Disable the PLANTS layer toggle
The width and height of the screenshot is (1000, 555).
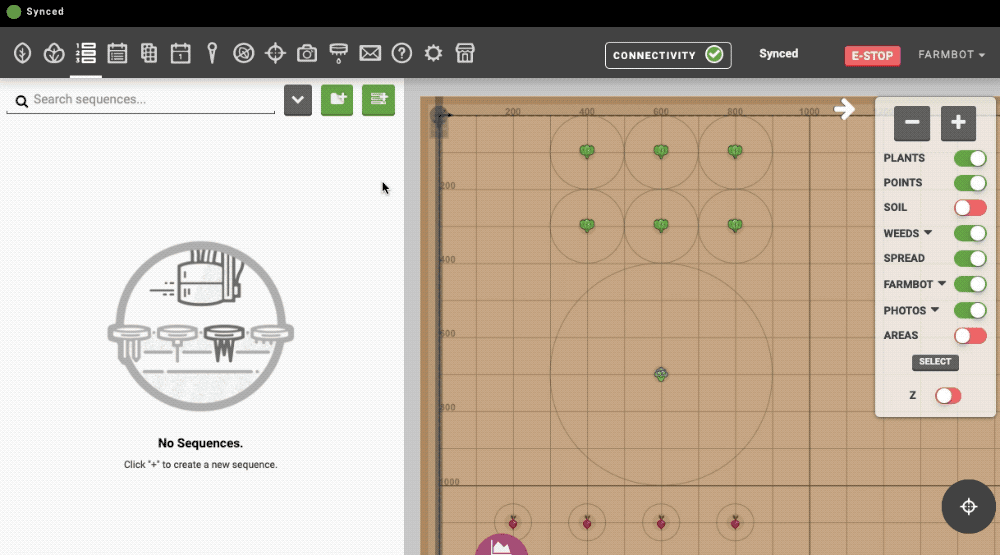[x=969, y=158]
